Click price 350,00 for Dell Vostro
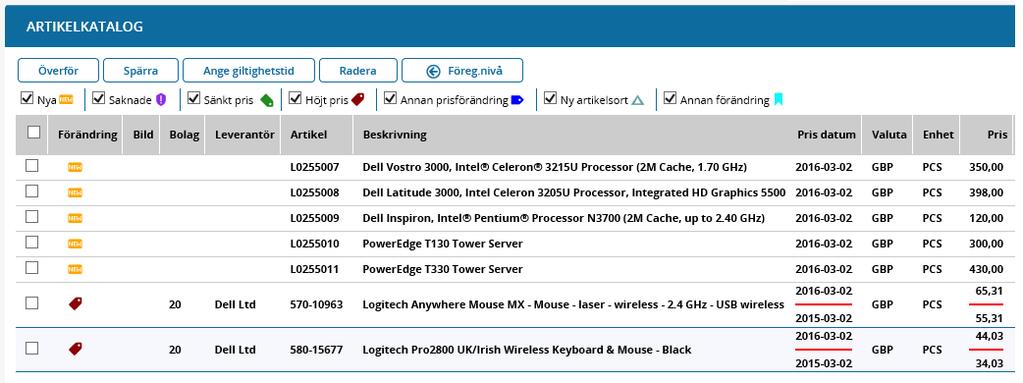This screenshot has width=1023, height=383. pyautogui.click(x=986, y=167)
